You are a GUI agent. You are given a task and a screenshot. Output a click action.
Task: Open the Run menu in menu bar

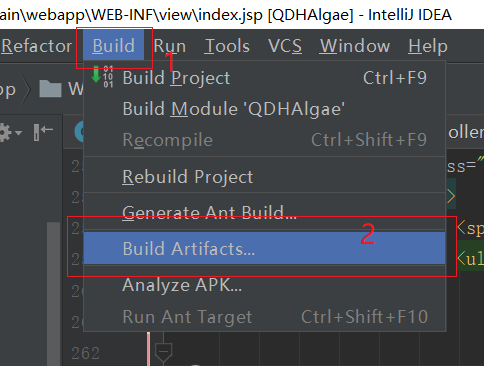pos(170,46)
